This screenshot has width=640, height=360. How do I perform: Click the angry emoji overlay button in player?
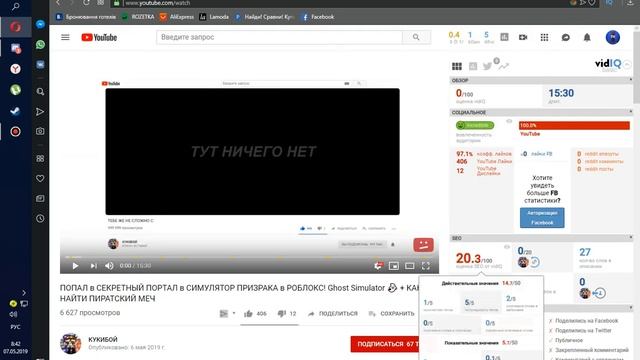[423, 245]
